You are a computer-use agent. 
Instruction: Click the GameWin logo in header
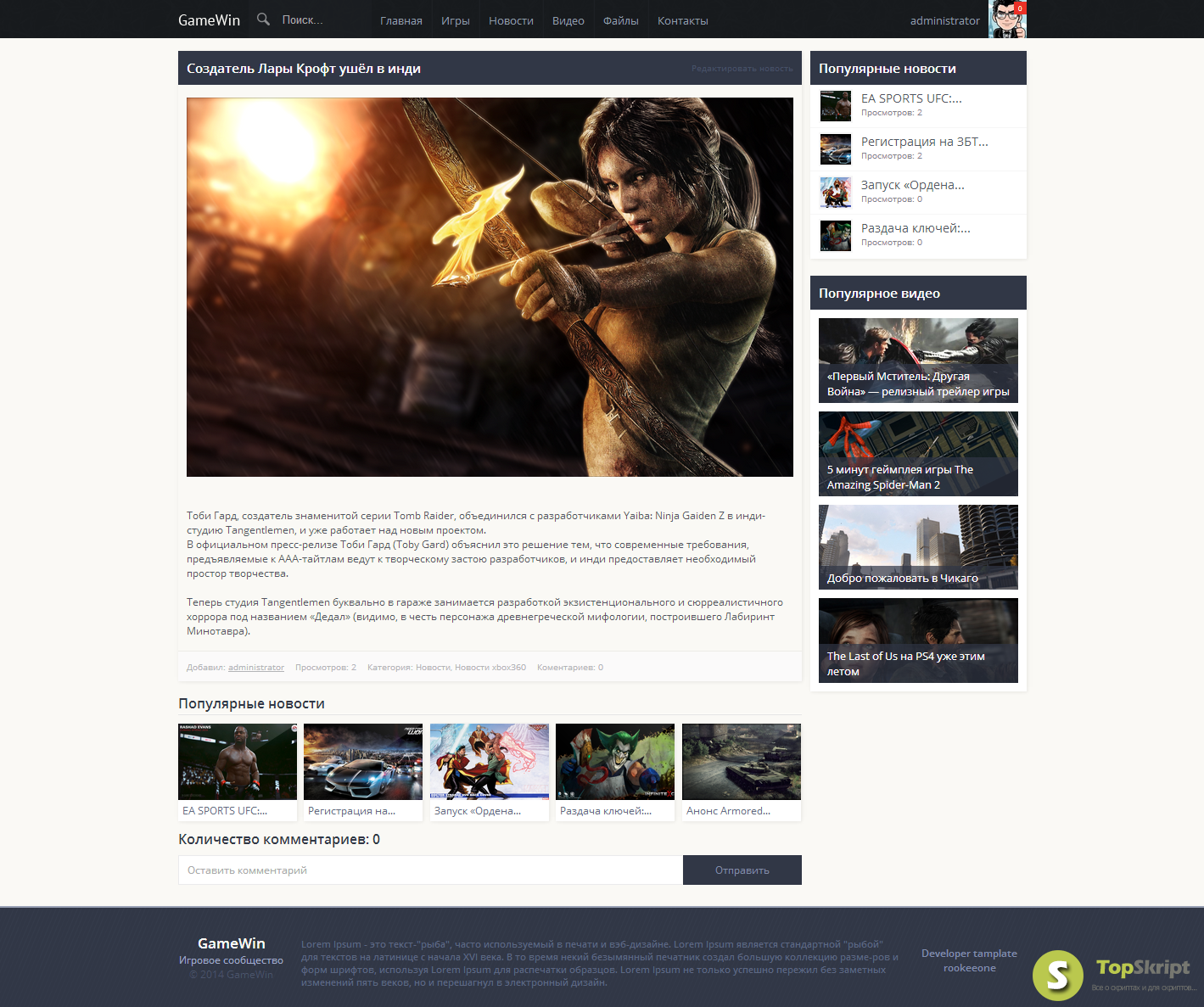pyautogui.click(x=209, y=20)
